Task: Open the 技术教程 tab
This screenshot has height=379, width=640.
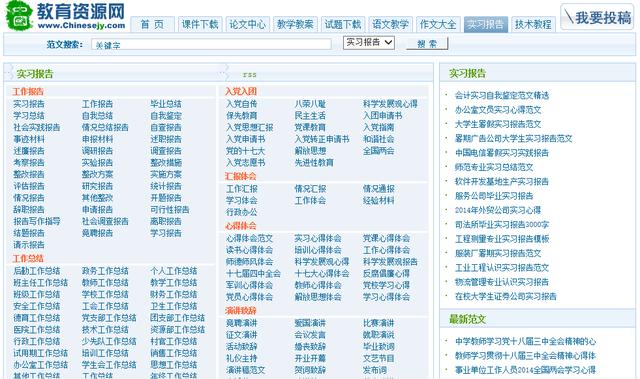Action: click(x=533, y=24)
